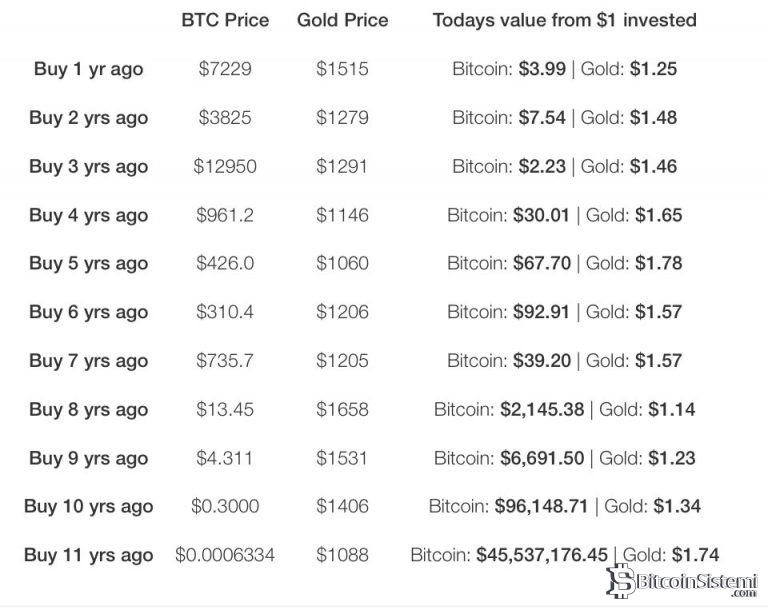Viewport: 768px width, 610px height.
Task: Select the Buy 1 yr ago row label
Action: click(x=88, y=69)
